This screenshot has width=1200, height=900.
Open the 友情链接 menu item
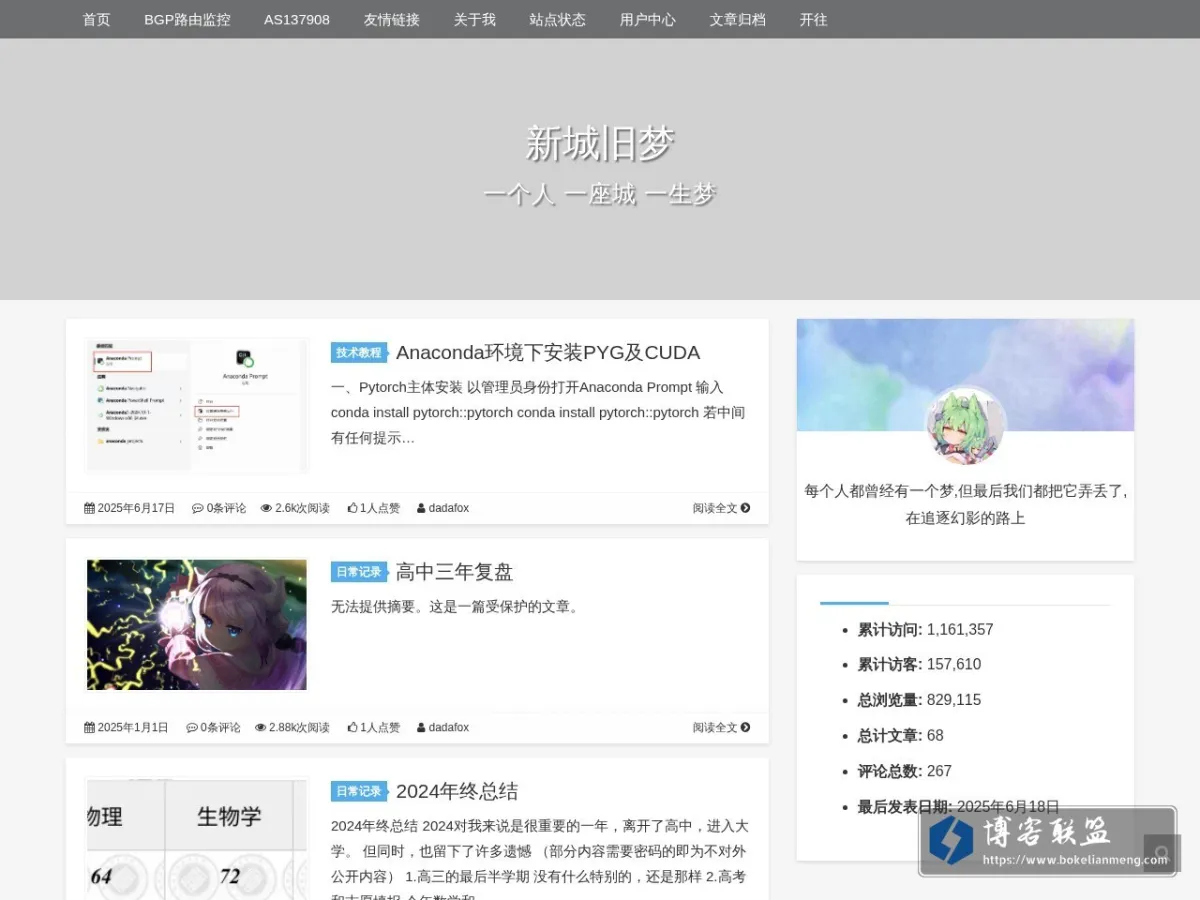pyautogui.click(x=391, y=19)
